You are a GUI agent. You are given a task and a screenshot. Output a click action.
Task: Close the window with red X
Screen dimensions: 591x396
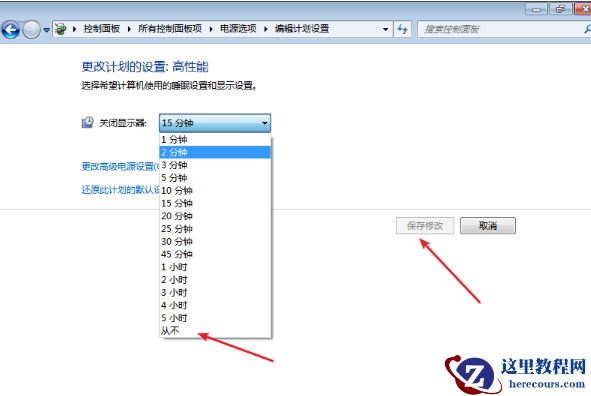582,9
